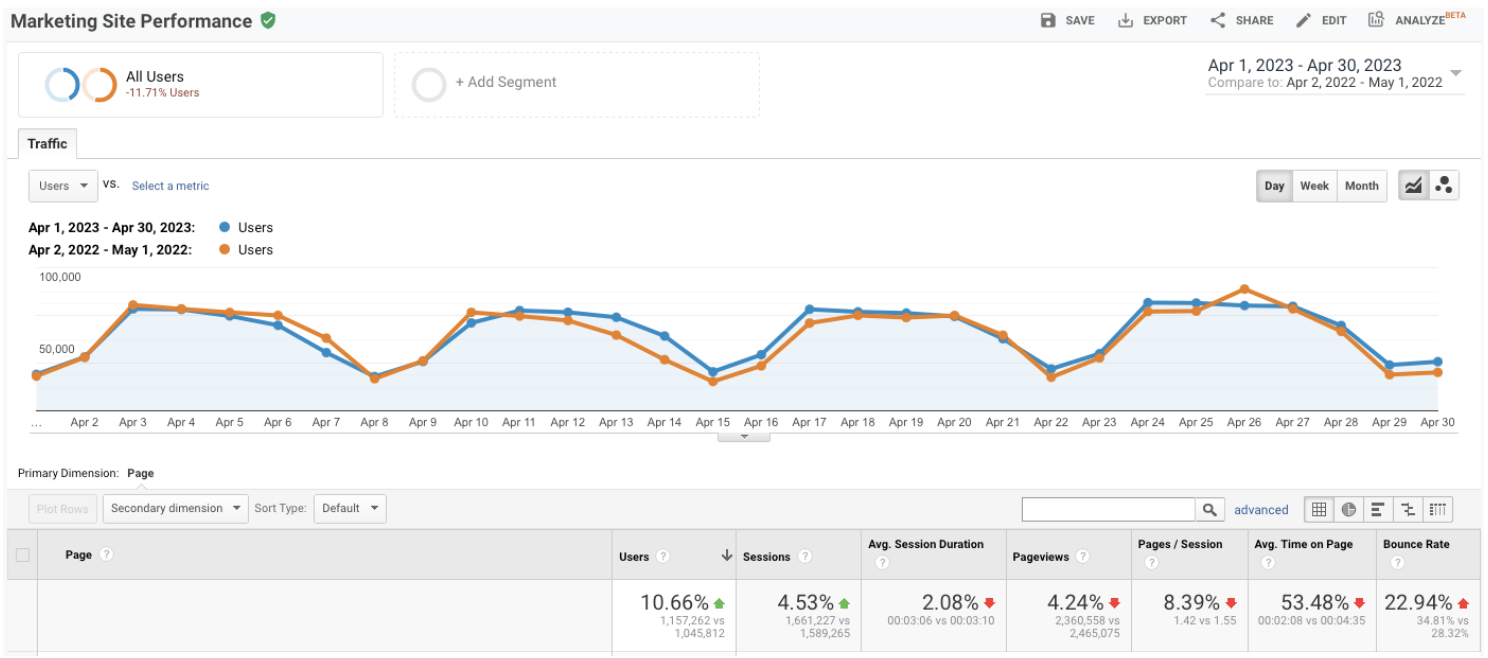This screenshot has width=1488, height=658.
Task: Open the Share report option
Action: click(x=1217, y=20)
